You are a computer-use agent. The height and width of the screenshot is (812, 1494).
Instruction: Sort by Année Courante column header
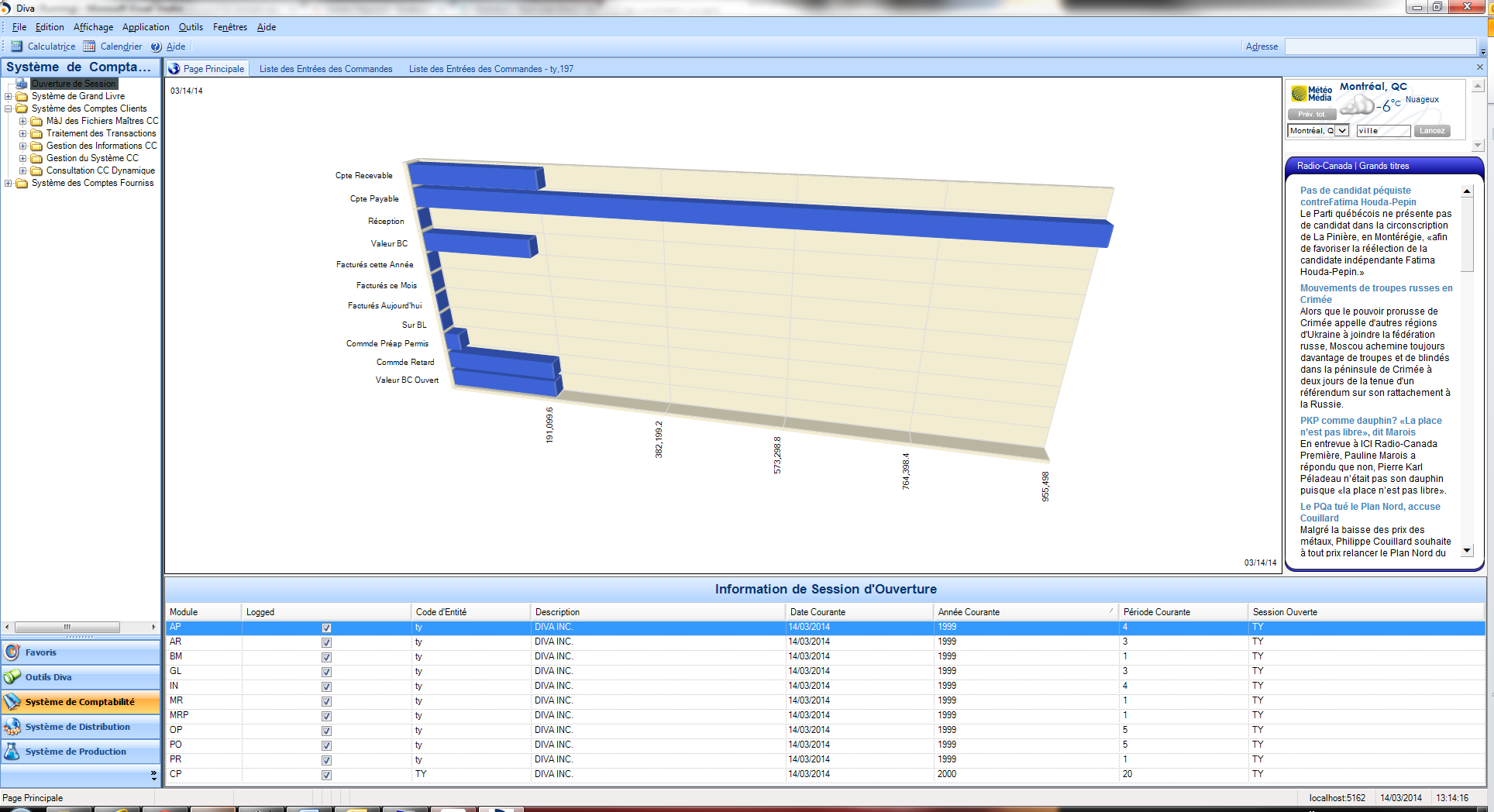[x=1025, y=612]
